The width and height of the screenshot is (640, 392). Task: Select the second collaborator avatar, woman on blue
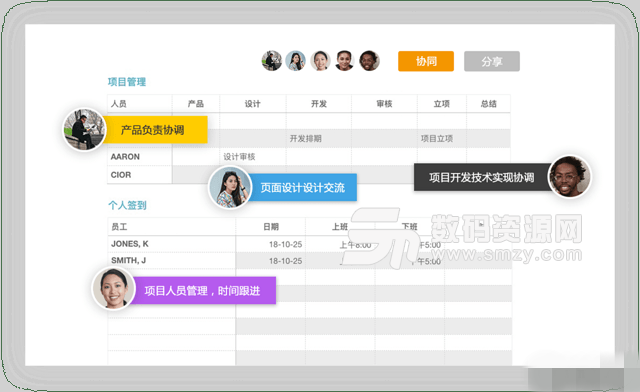pos(296,61)
